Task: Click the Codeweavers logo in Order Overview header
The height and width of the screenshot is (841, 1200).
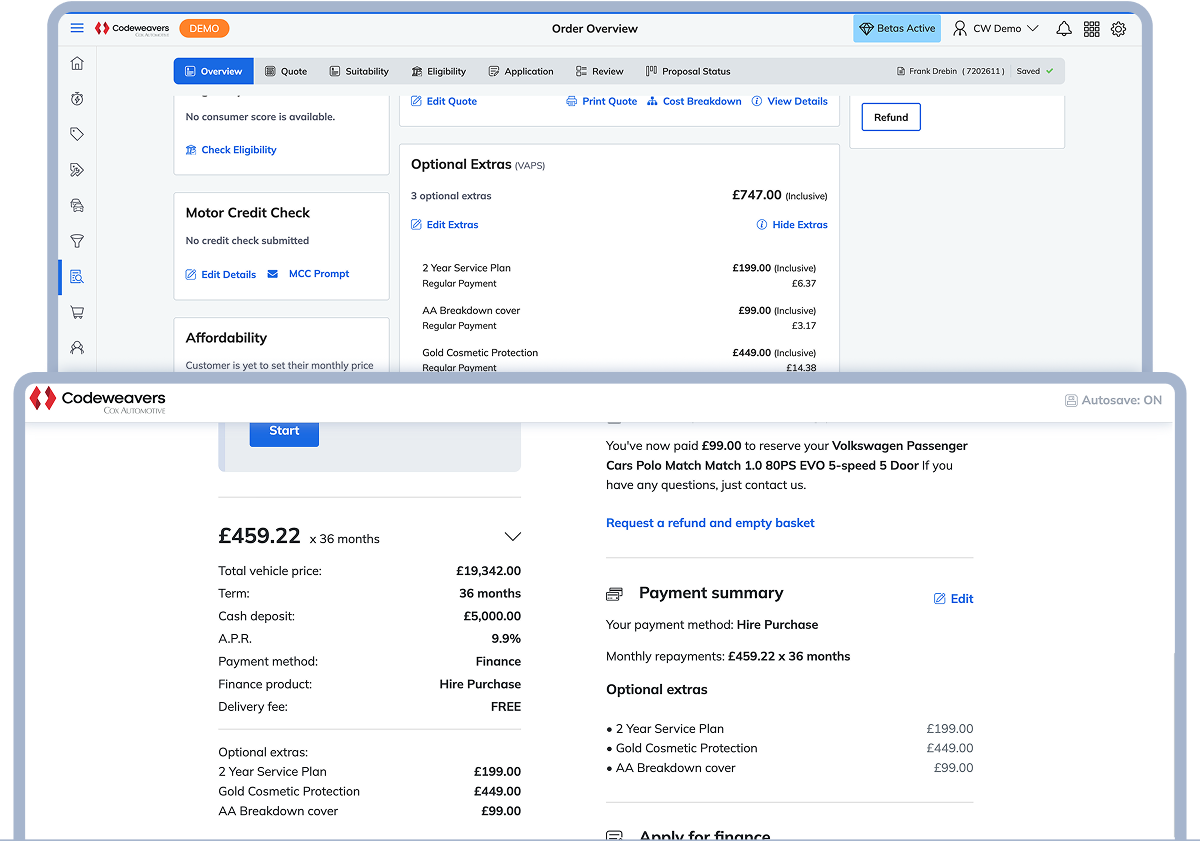Action: (131, 29)
